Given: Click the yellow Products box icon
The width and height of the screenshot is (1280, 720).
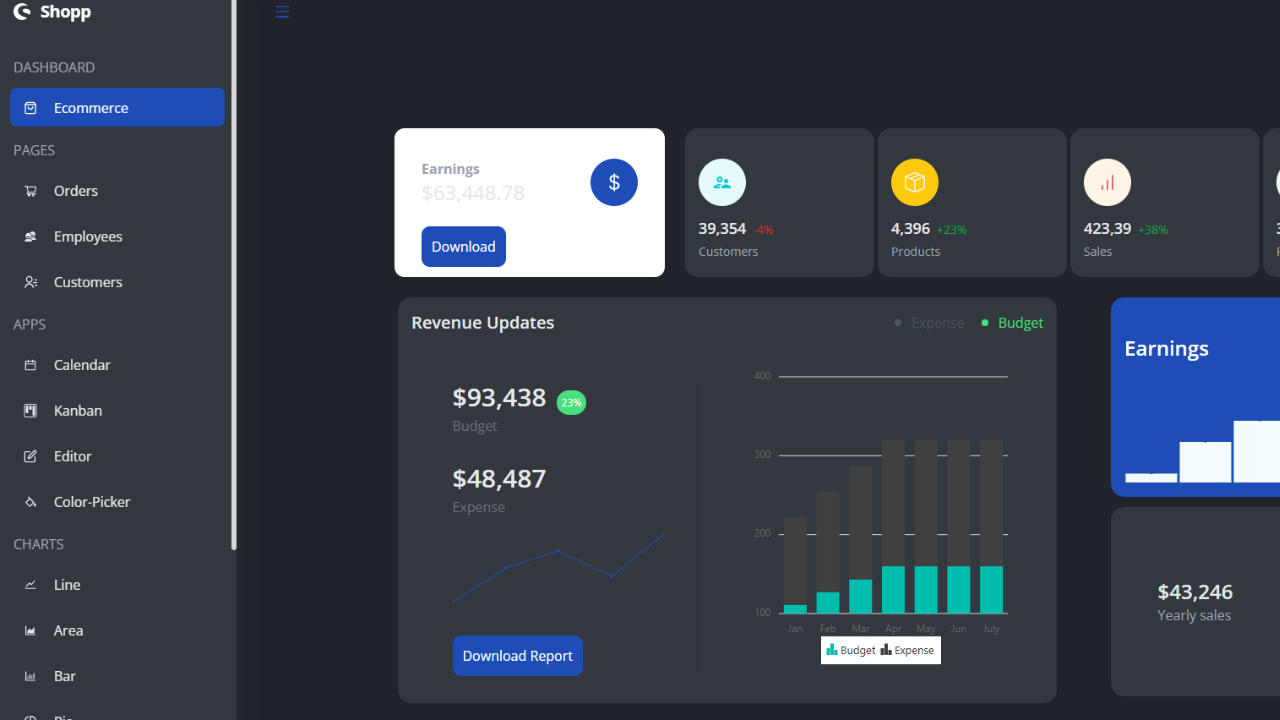Looking at the screenshot, I should click(x=915, y=182).
